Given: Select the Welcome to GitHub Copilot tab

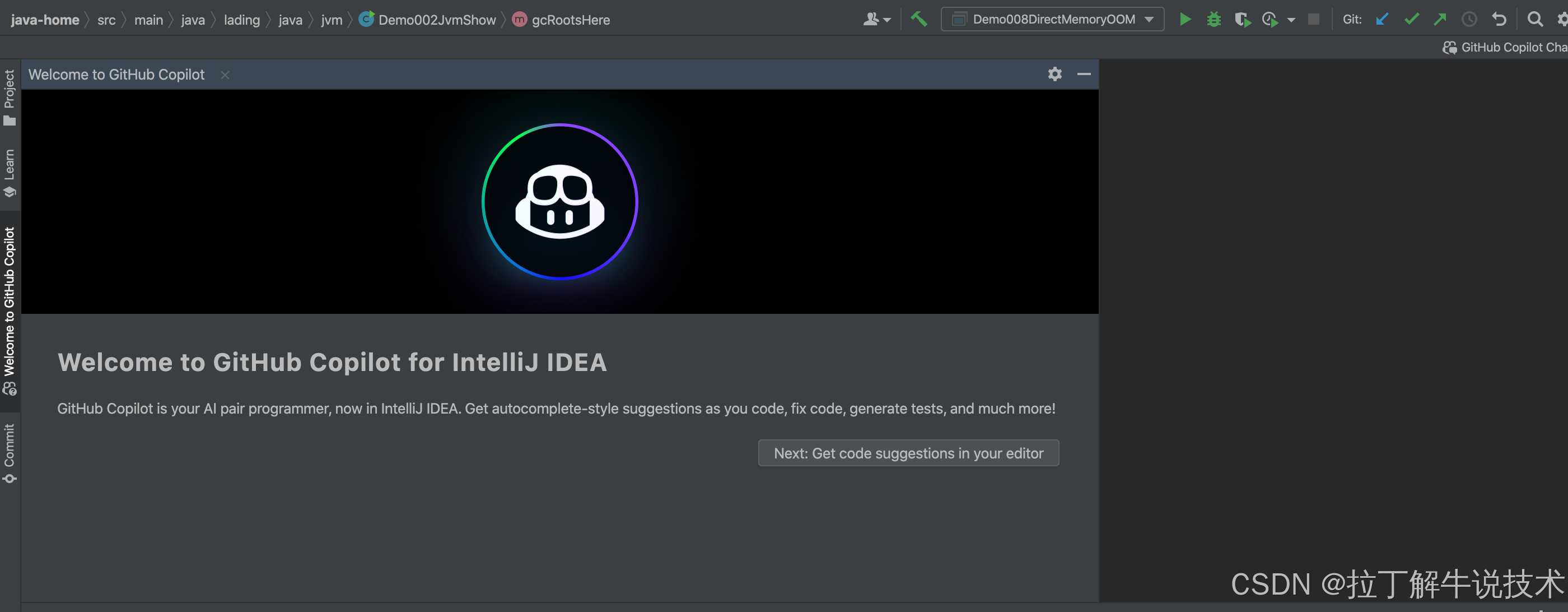Looking at the screenshot, I should click(116, 73).
